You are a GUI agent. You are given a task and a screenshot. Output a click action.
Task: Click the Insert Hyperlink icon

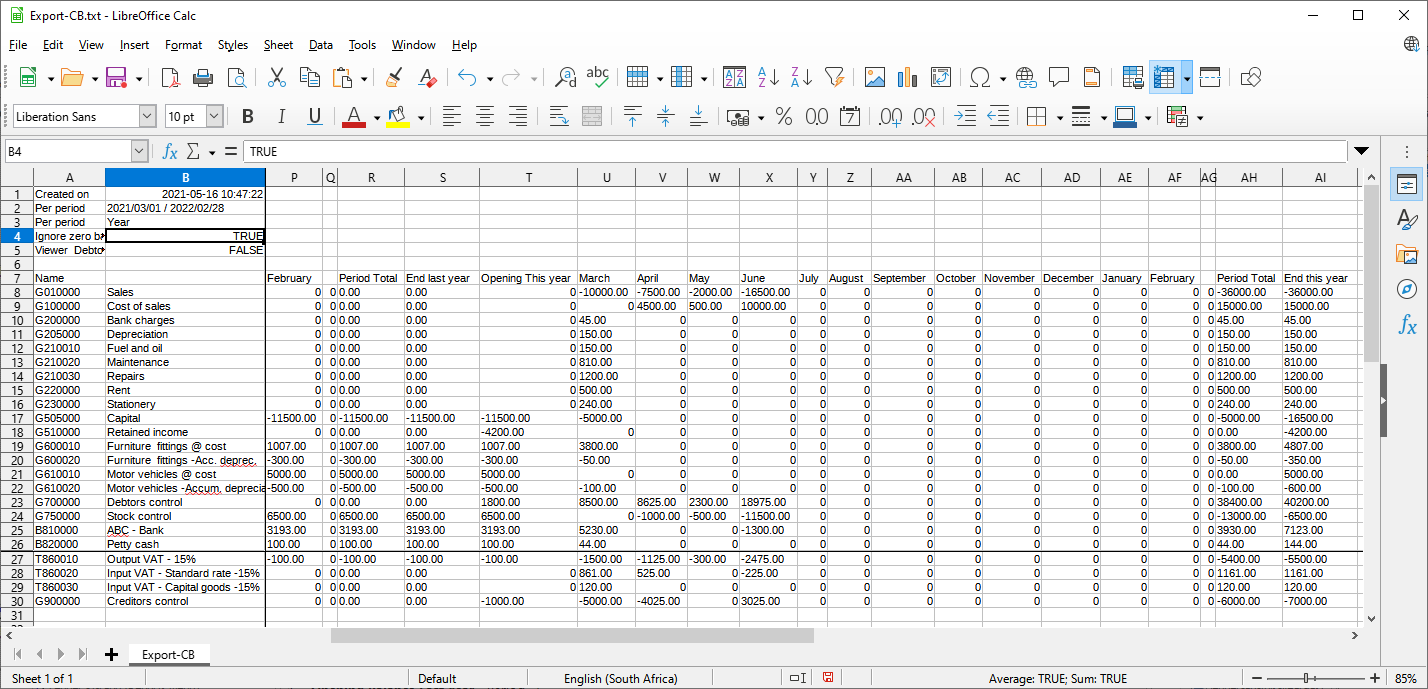pos(1025,77)
